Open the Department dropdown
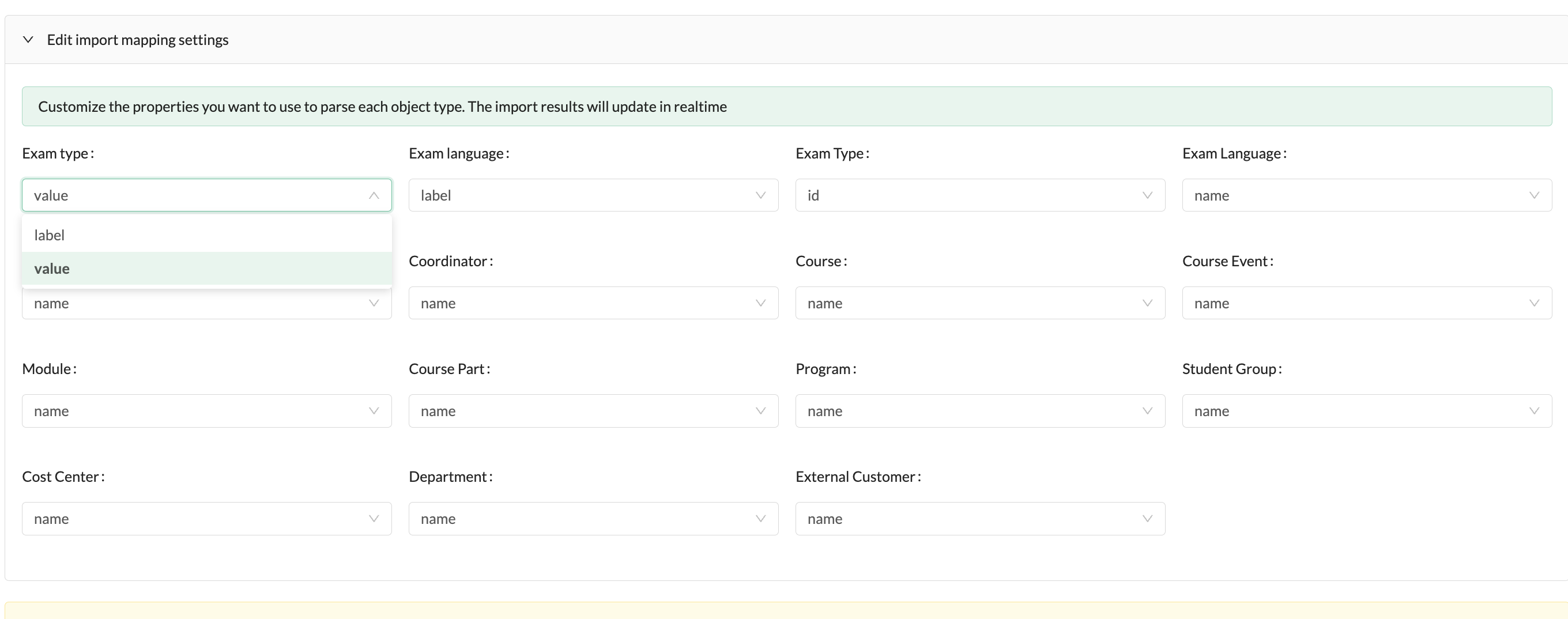Image resolution: width=1568 pixels, height=619 pixels. coord(594,519)
